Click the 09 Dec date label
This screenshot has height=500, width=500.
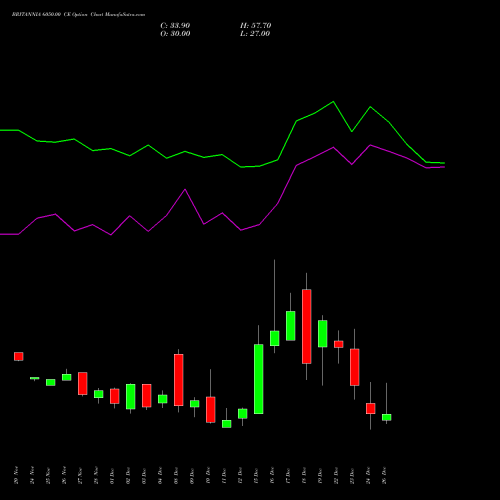click(192, 476)
